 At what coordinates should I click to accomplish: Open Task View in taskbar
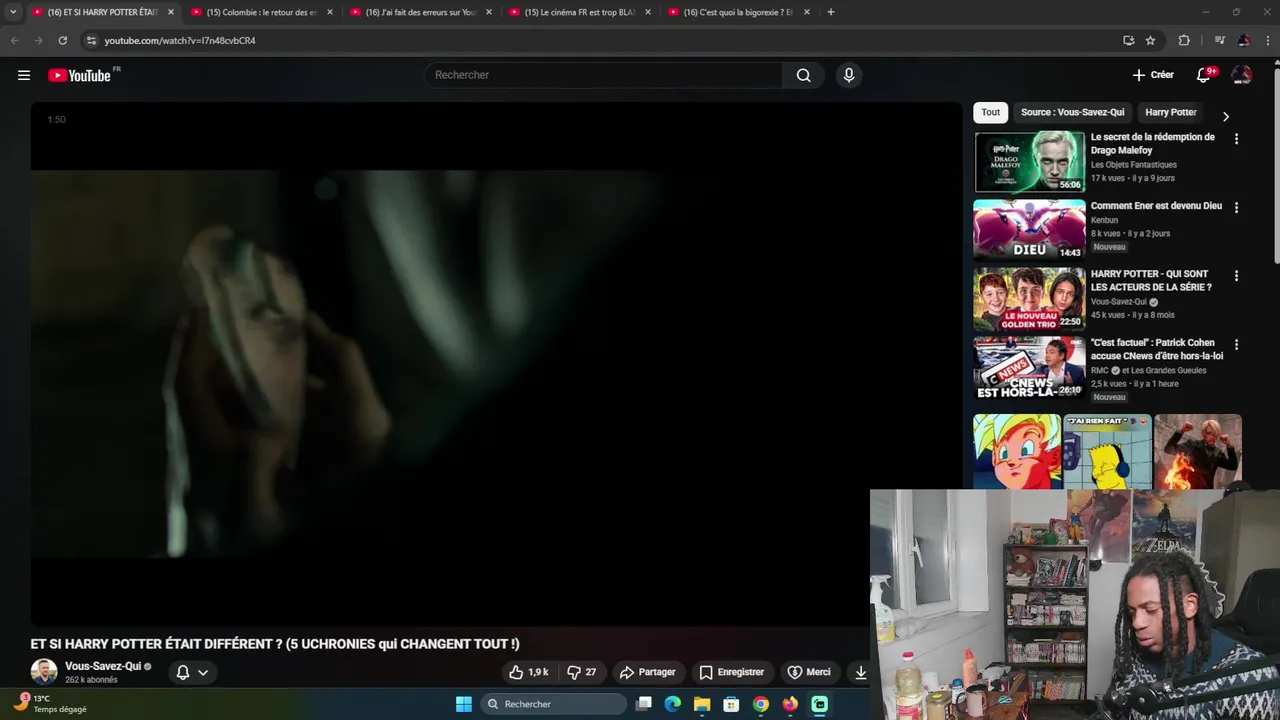click(x=644, y=704)
